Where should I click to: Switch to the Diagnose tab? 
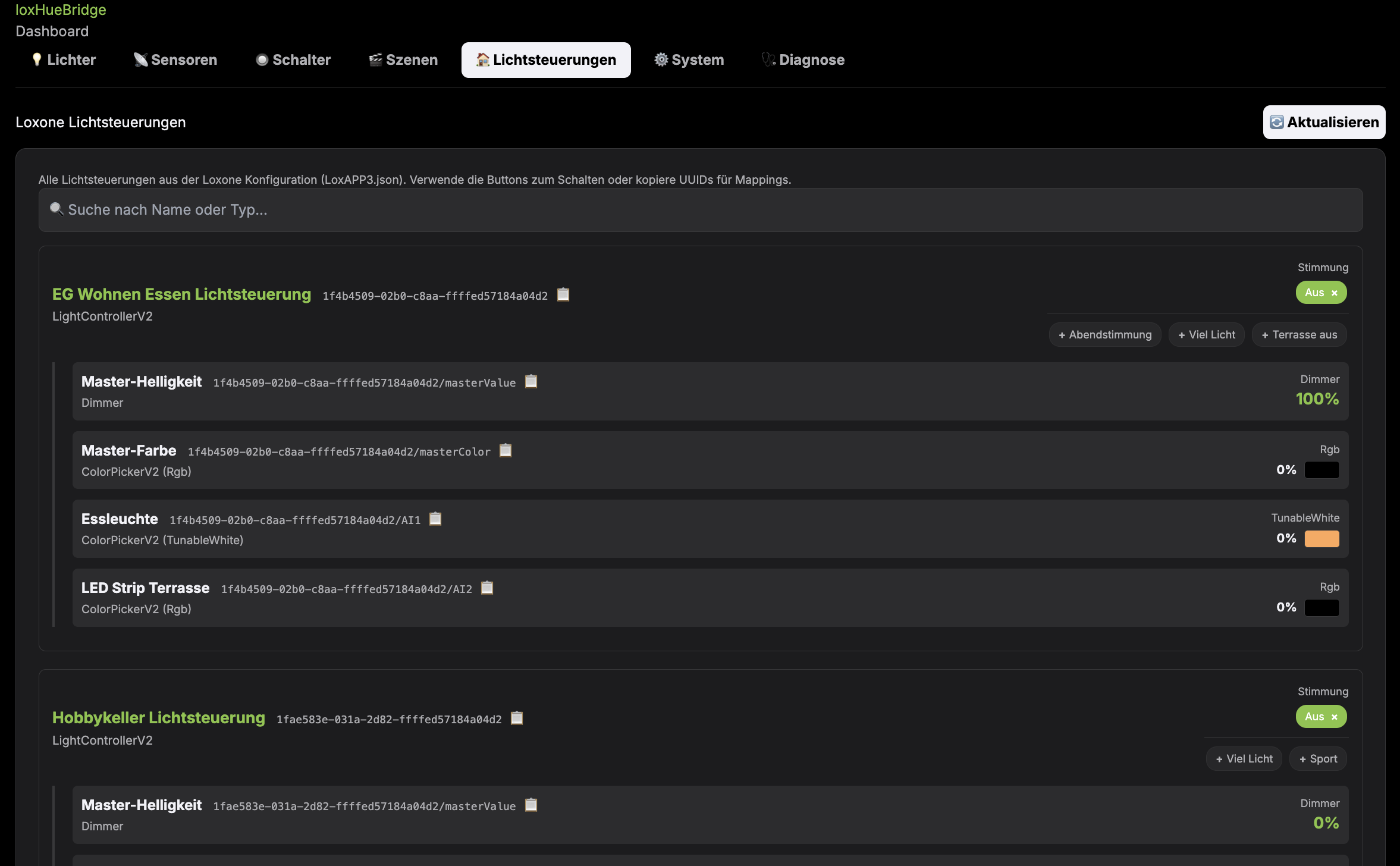[x=803, y=60]
